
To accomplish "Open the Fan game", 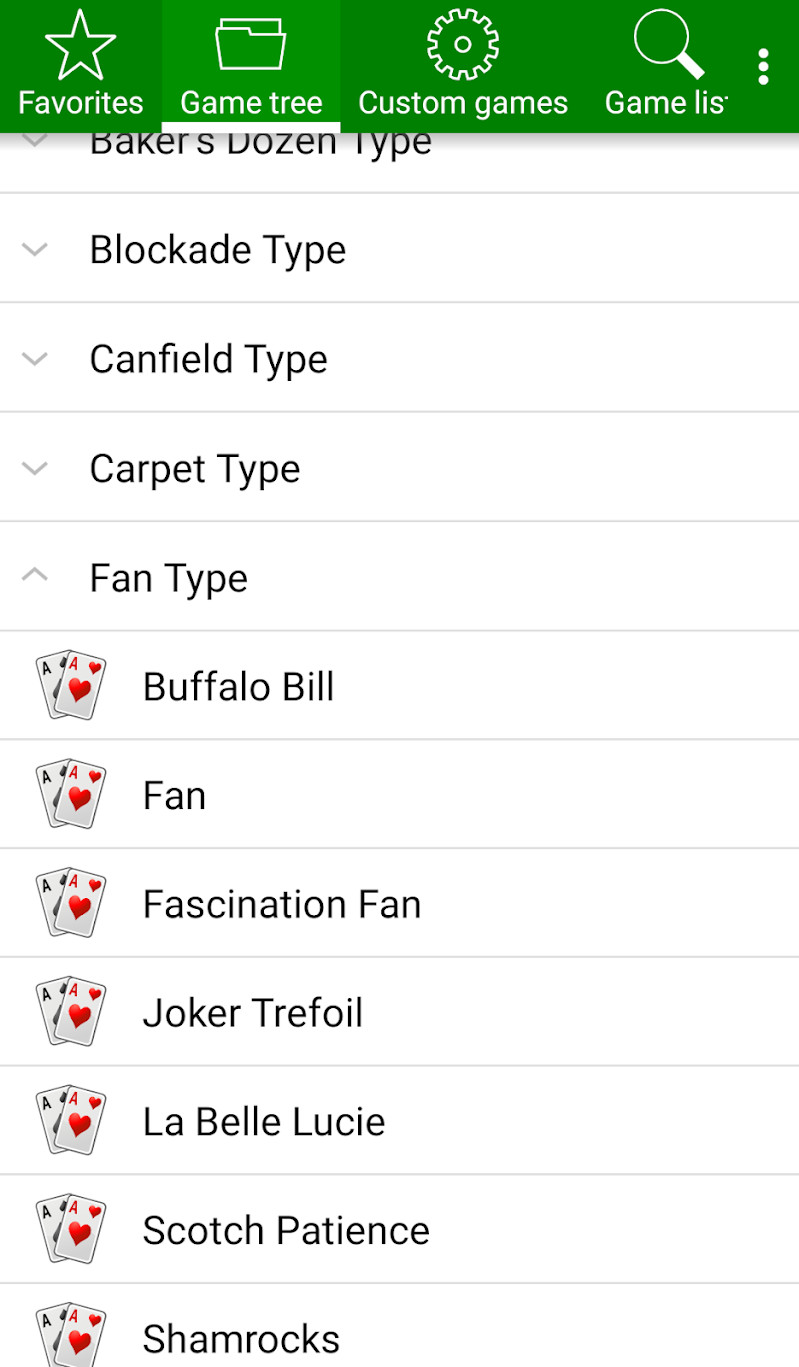I will 175,796.
